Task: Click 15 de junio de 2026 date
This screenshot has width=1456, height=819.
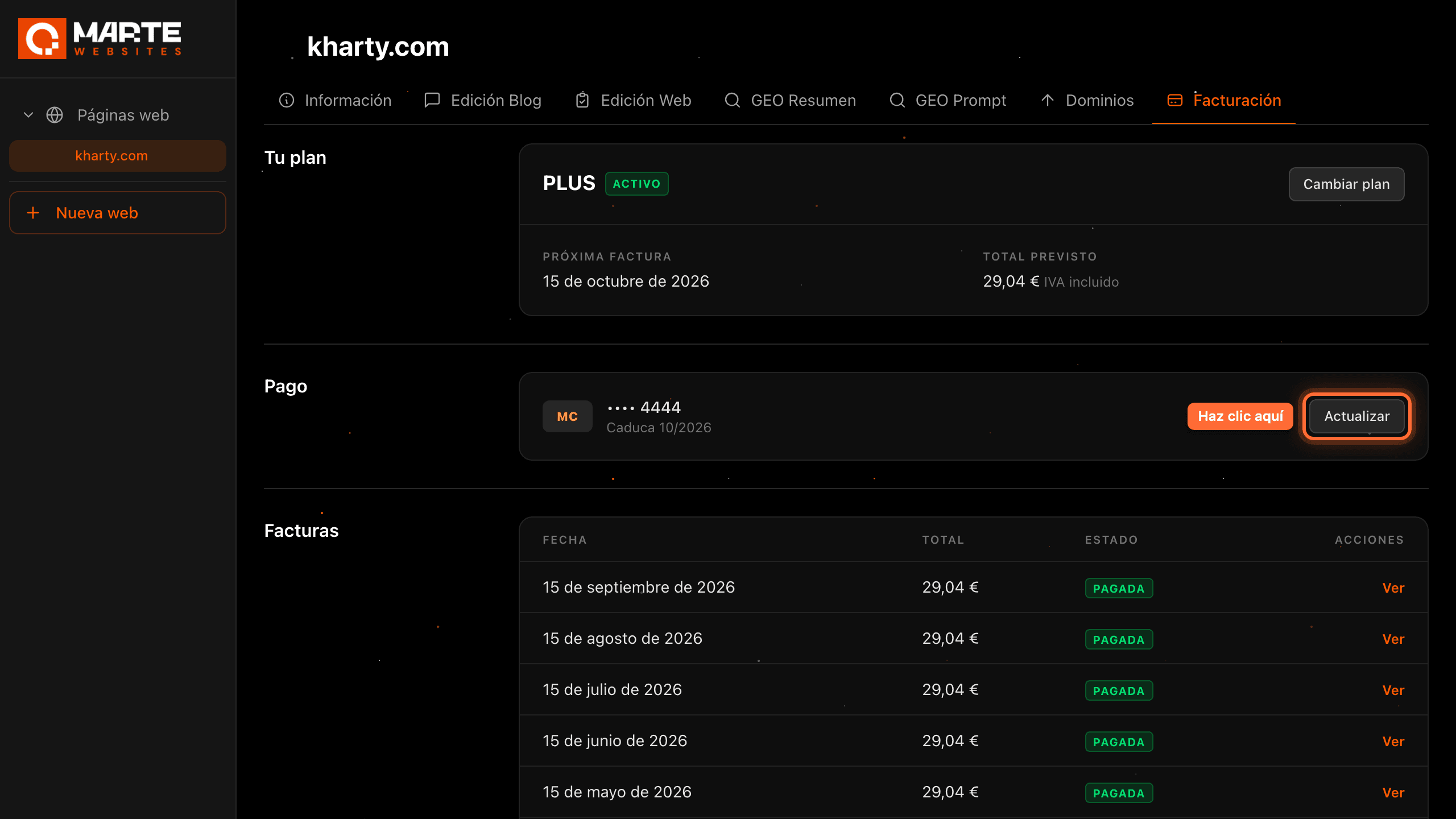Action: coord(615,741)
